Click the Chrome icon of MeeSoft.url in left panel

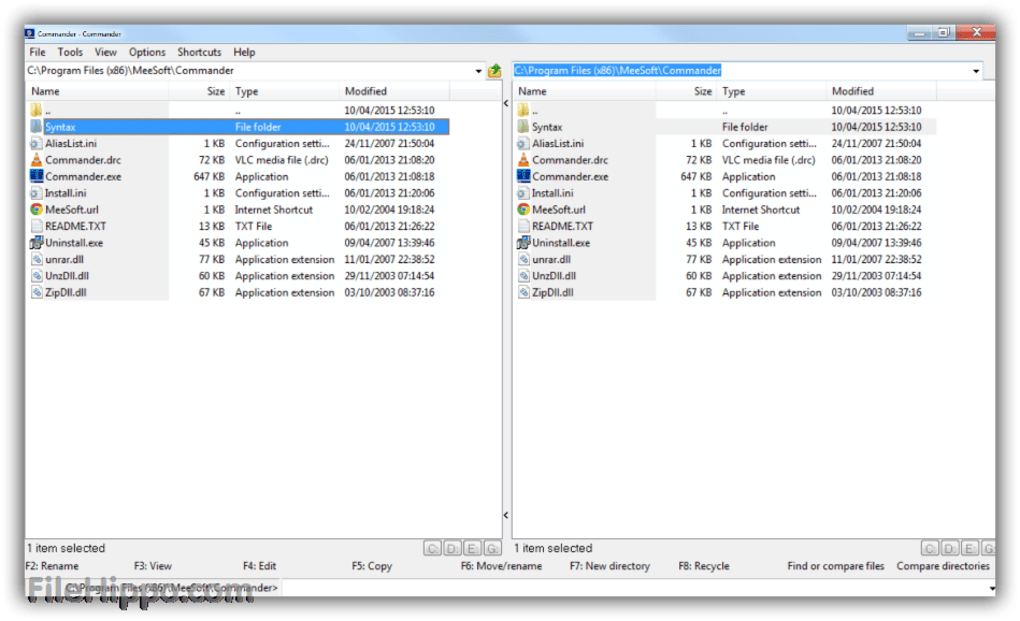[x=36, y=209]
